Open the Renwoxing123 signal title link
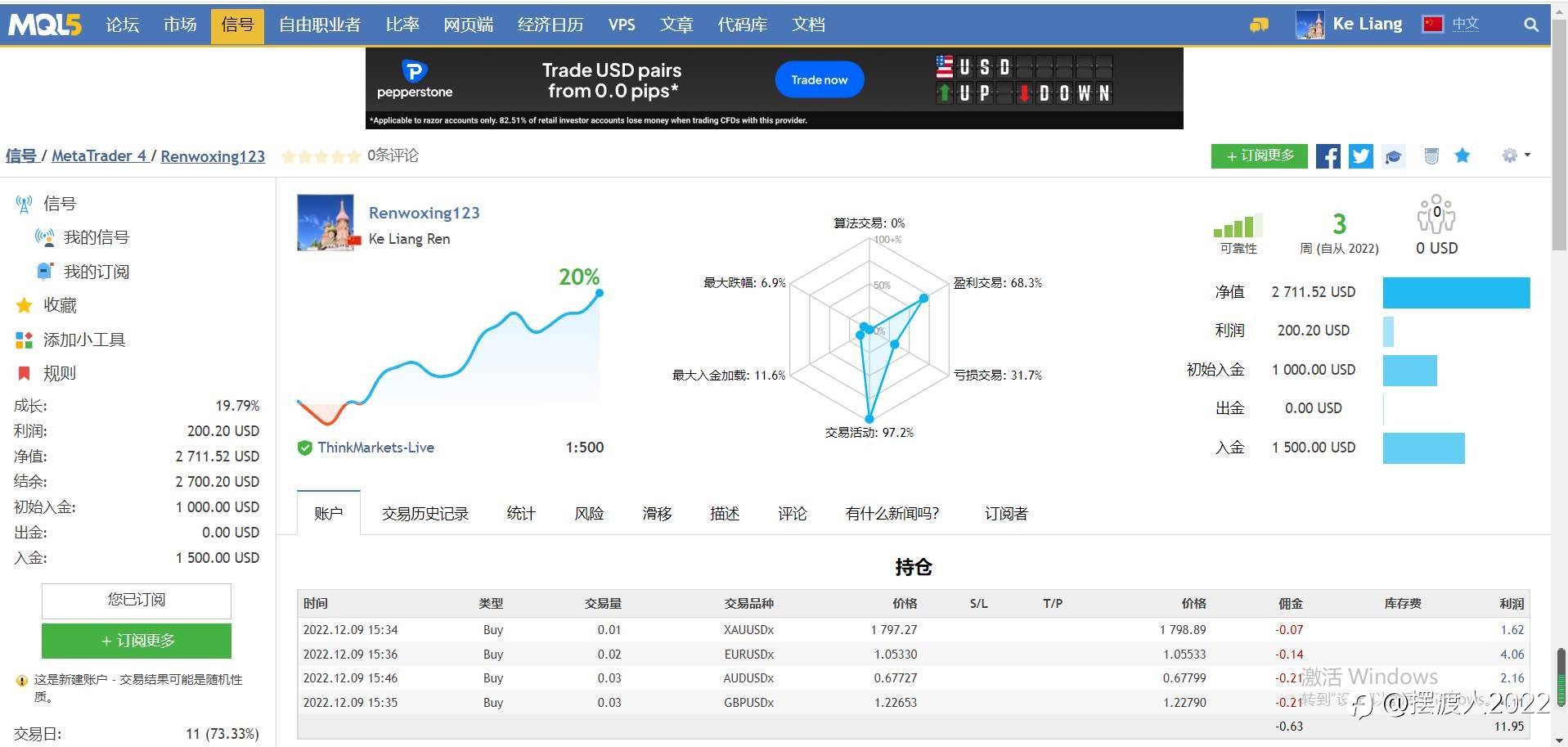The width and height of the screenshot is (1568, 747). click(x=424, y=213)
